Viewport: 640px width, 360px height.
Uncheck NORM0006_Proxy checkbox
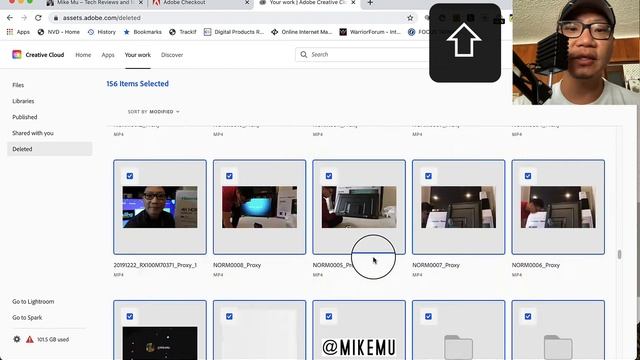(528, 176)
